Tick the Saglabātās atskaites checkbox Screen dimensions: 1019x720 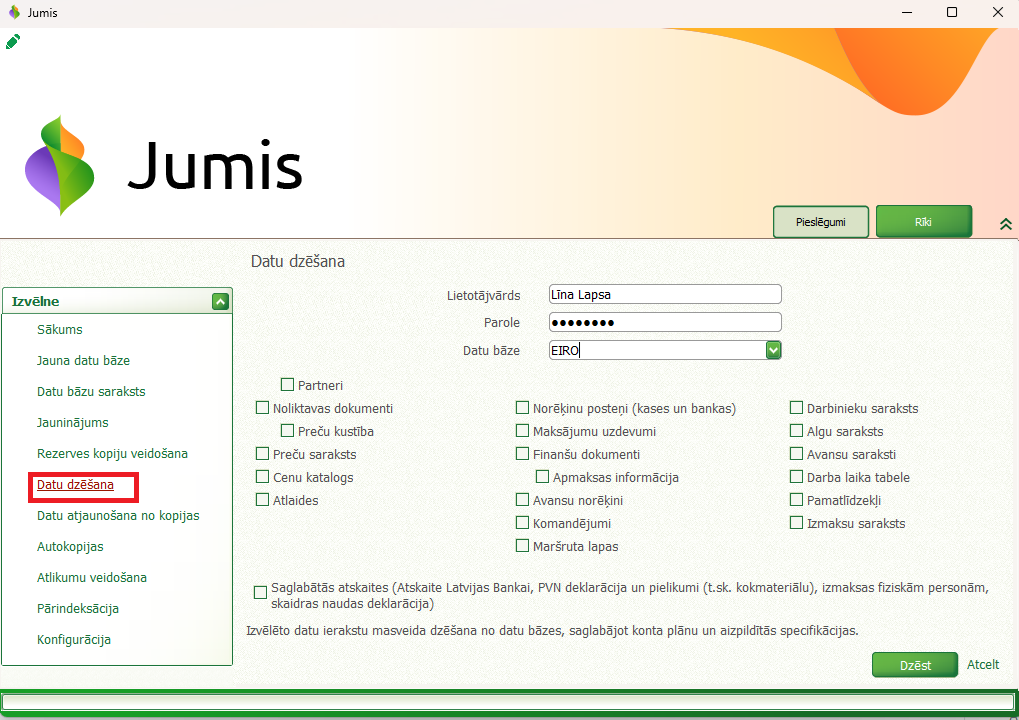(261, 593)
